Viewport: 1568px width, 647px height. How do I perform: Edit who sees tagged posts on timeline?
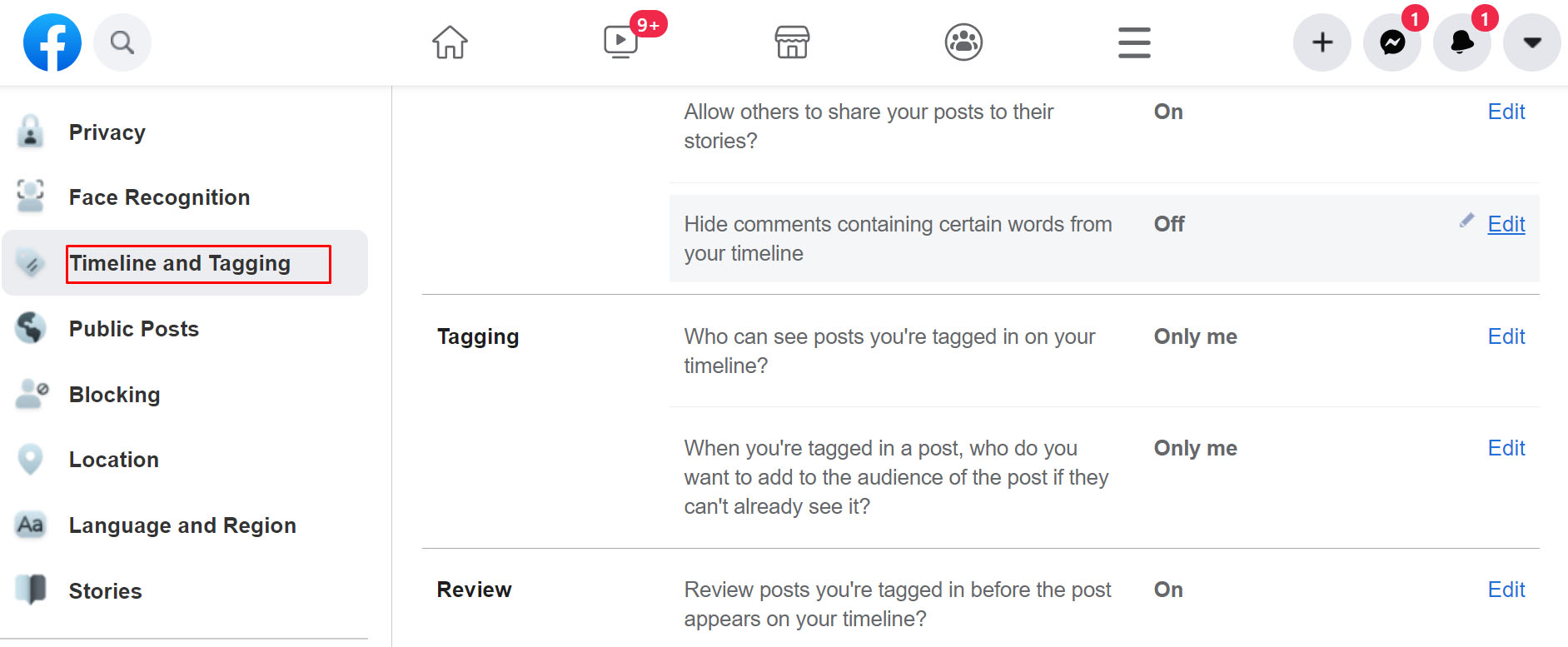(x=1506, y=336)
